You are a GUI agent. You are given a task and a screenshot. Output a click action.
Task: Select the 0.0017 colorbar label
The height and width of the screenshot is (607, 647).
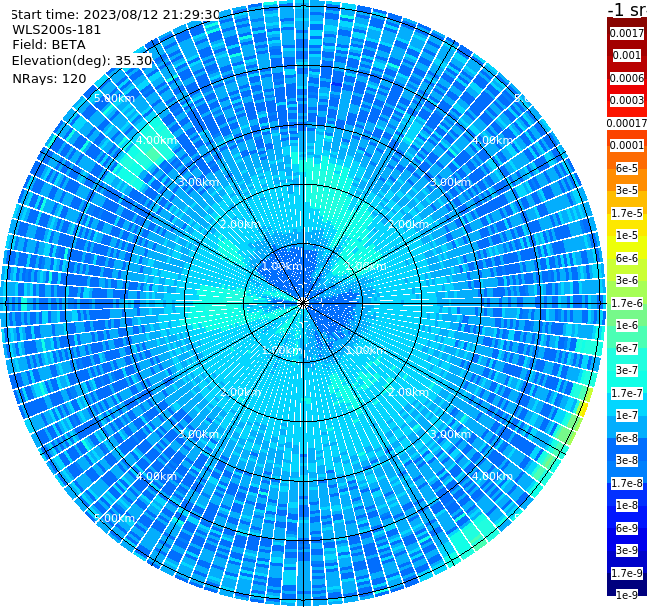(627, 33)
